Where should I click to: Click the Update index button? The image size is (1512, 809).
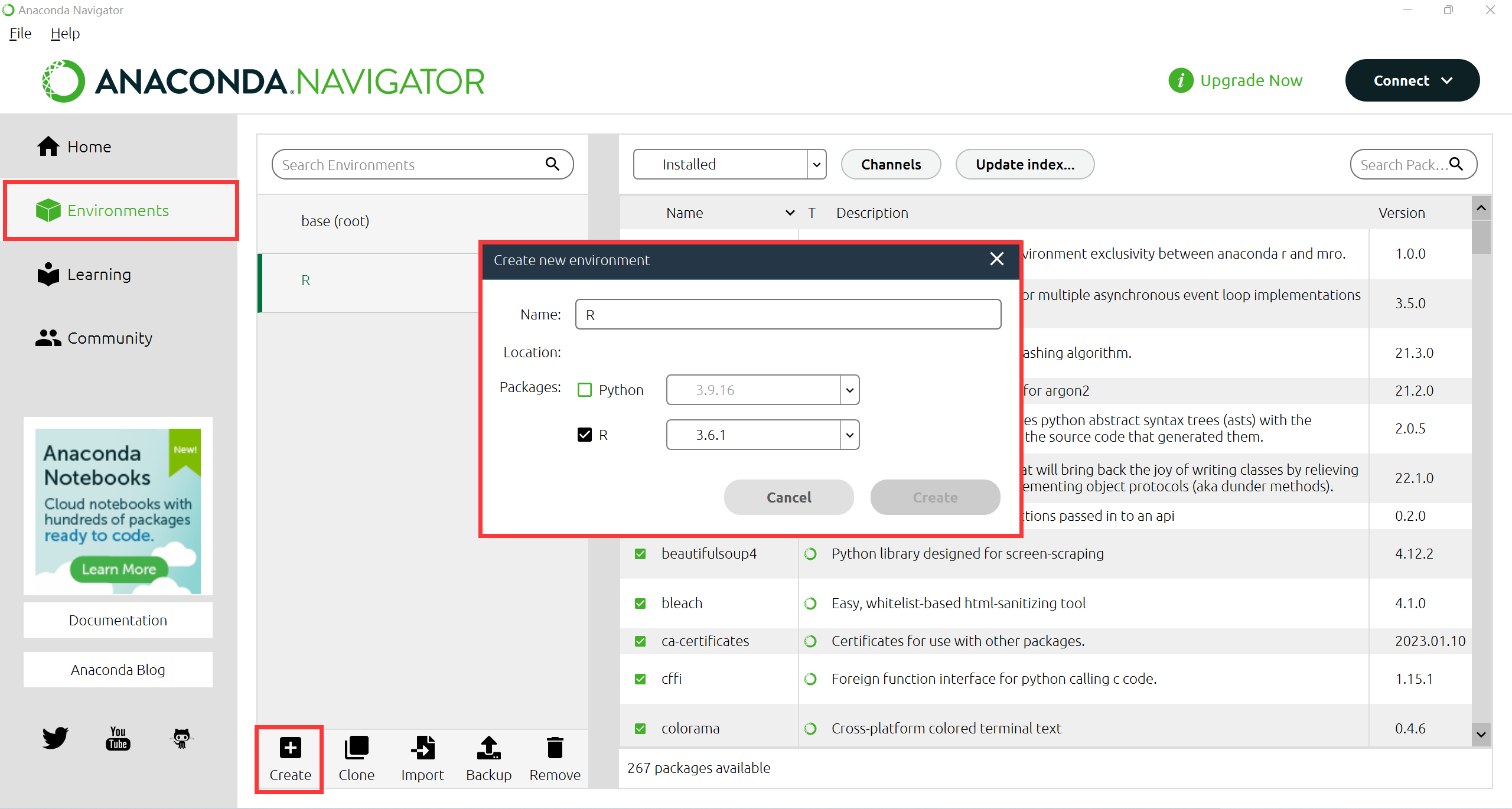[x=1025, y=164]
